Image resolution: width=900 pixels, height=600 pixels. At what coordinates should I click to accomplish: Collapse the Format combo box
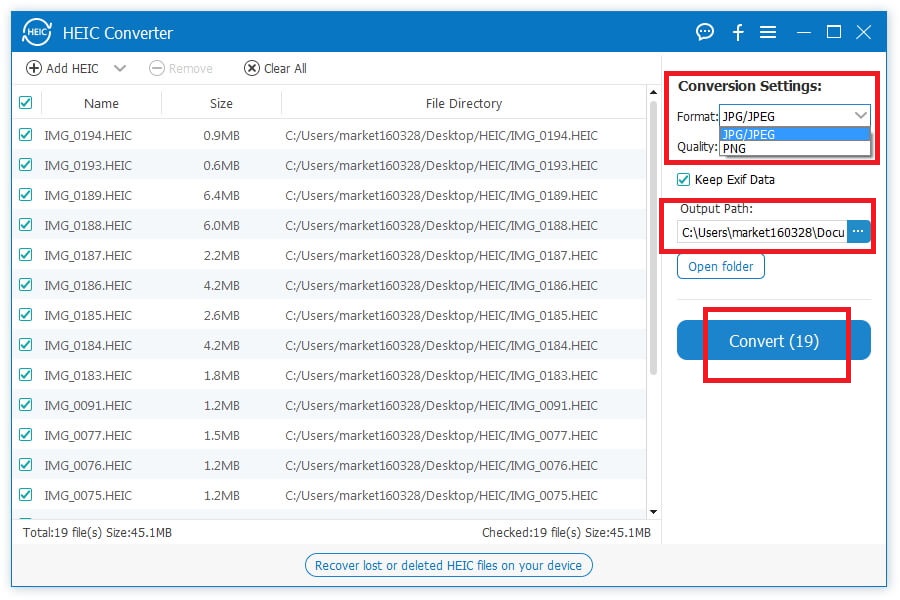pos(860,116)
